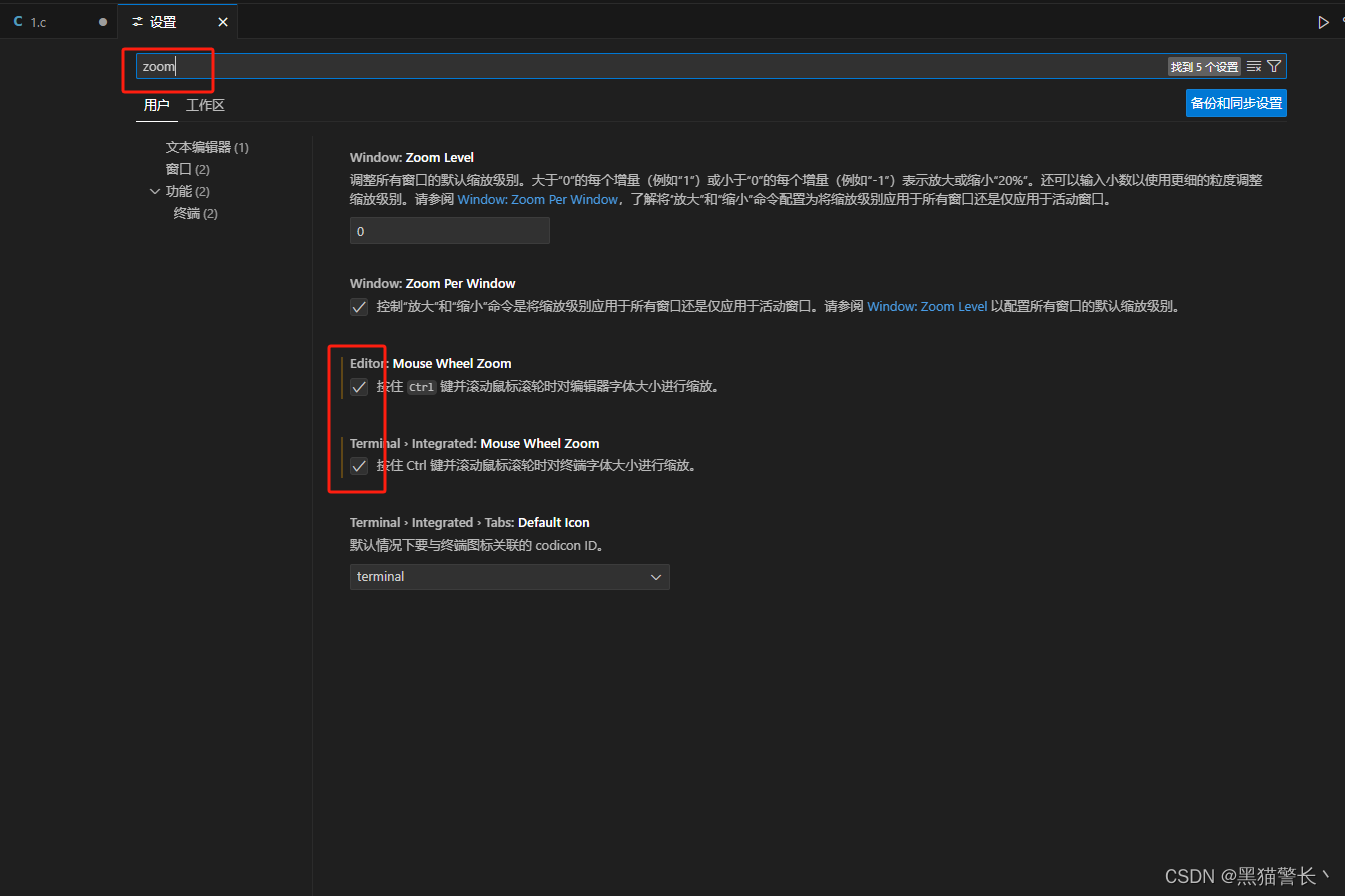Image resolution: width=1345 pixels, height=896 pixels.
Task: Toggle Window: Zoom Per Window checkbox
Action: pyautogui.click(x=359, y=307)
